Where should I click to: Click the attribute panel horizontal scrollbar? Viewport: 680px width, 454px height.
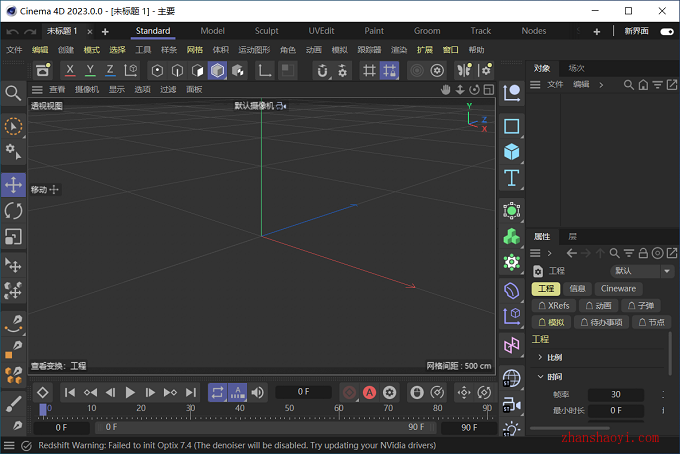tap(569, 428)
